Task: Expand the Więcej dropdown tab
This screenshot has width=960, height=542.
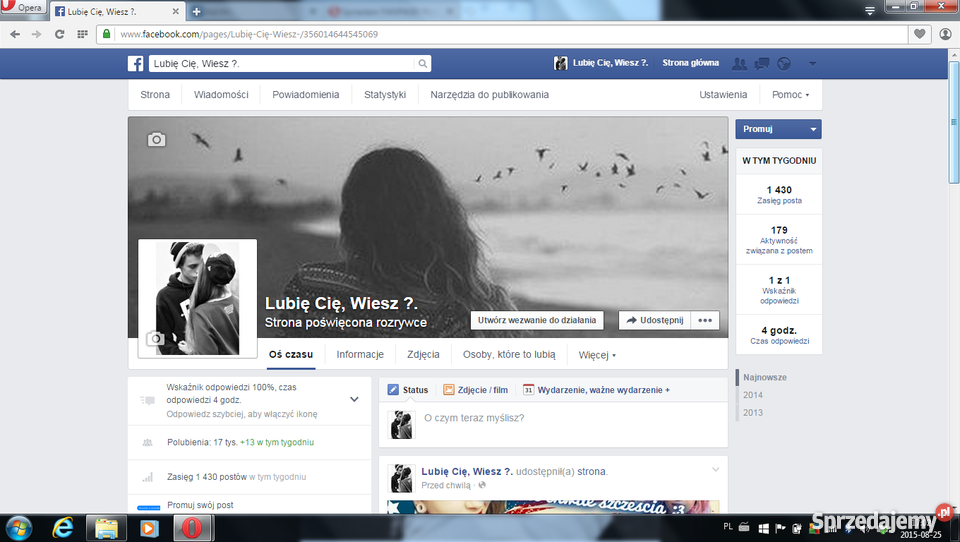Action: point(597,354)
